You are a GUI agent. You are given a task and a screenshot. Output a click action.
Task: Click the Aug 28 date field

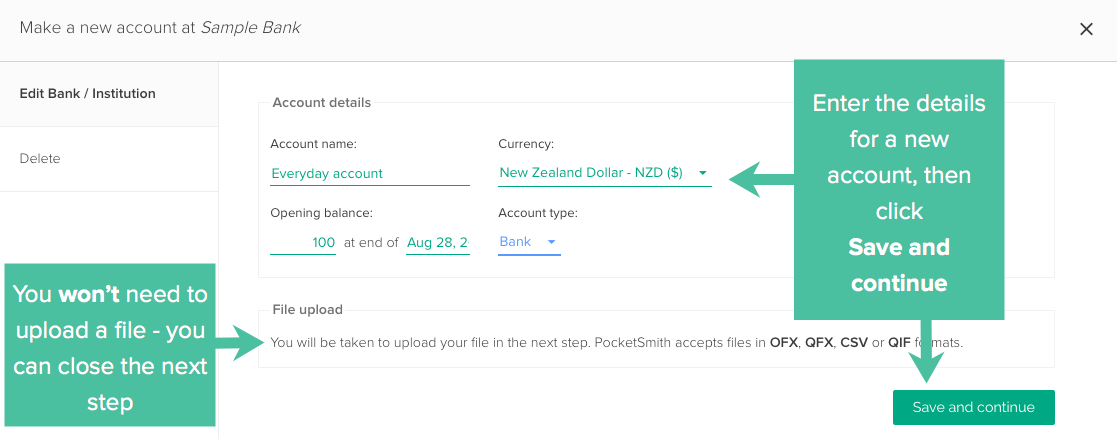437,242
